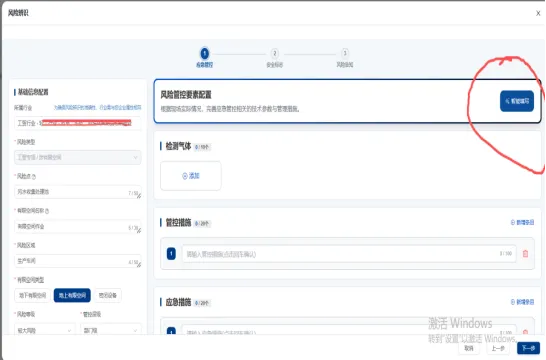Click the 管控措施 section title
The image size is (546, 360).
coord(178,222)
